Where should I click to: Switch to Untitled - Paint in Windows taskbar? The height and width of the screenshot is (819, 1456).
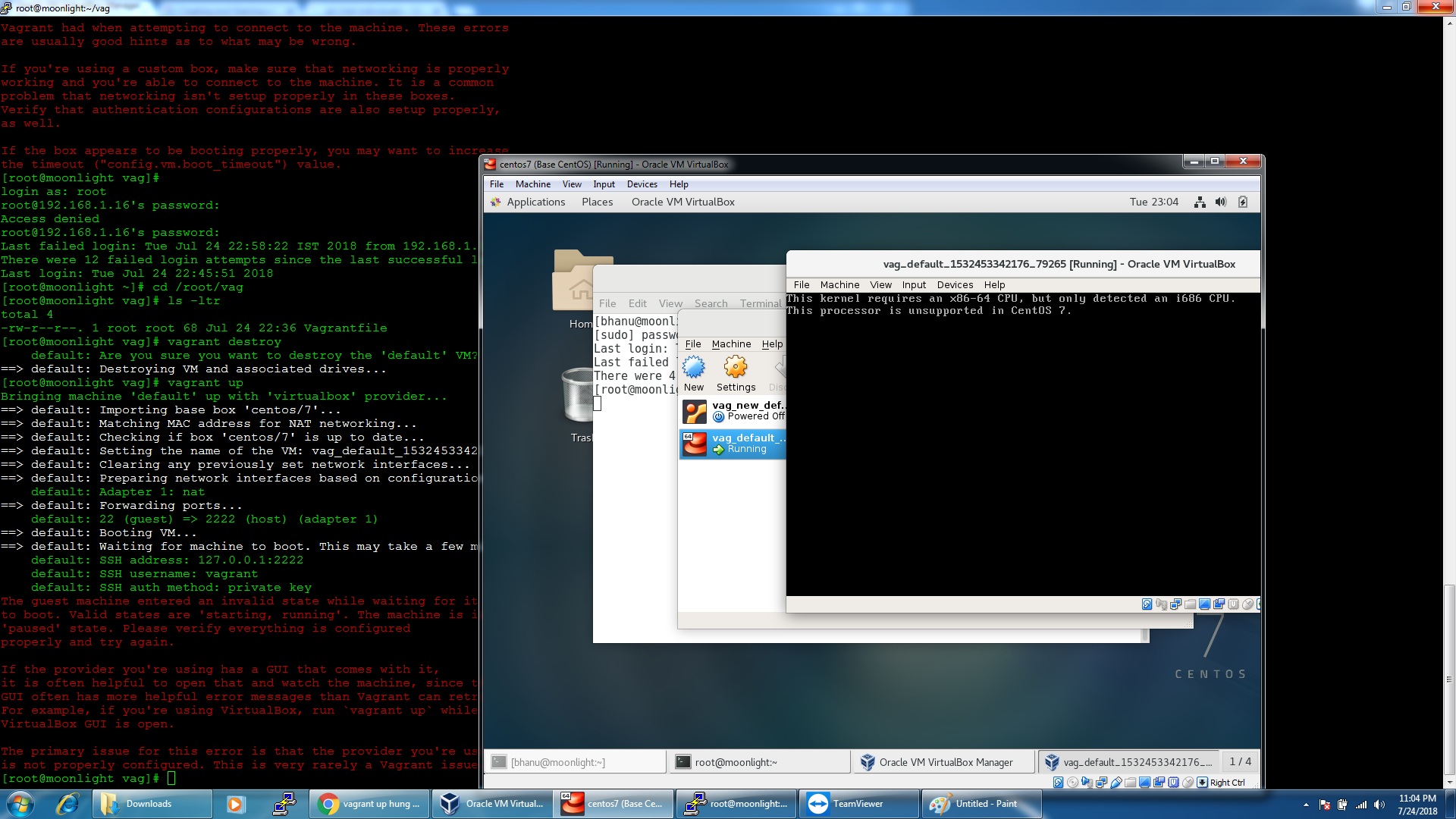click(981, 804)
